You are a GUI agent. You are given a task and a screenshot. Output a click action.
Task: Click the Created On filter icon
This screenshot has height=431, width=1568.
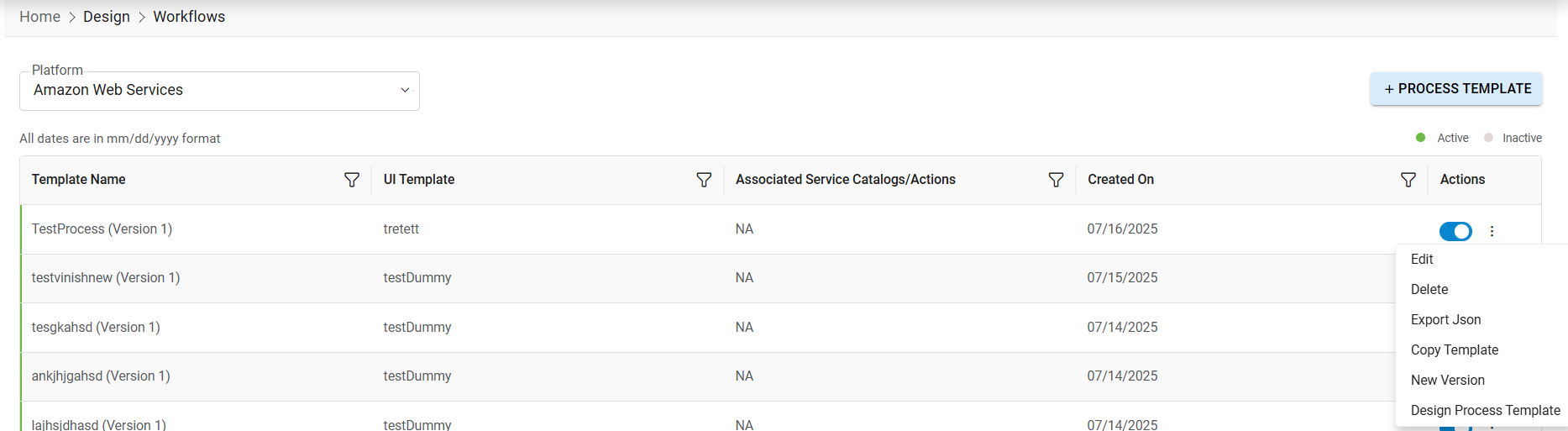coord(1408,180)
